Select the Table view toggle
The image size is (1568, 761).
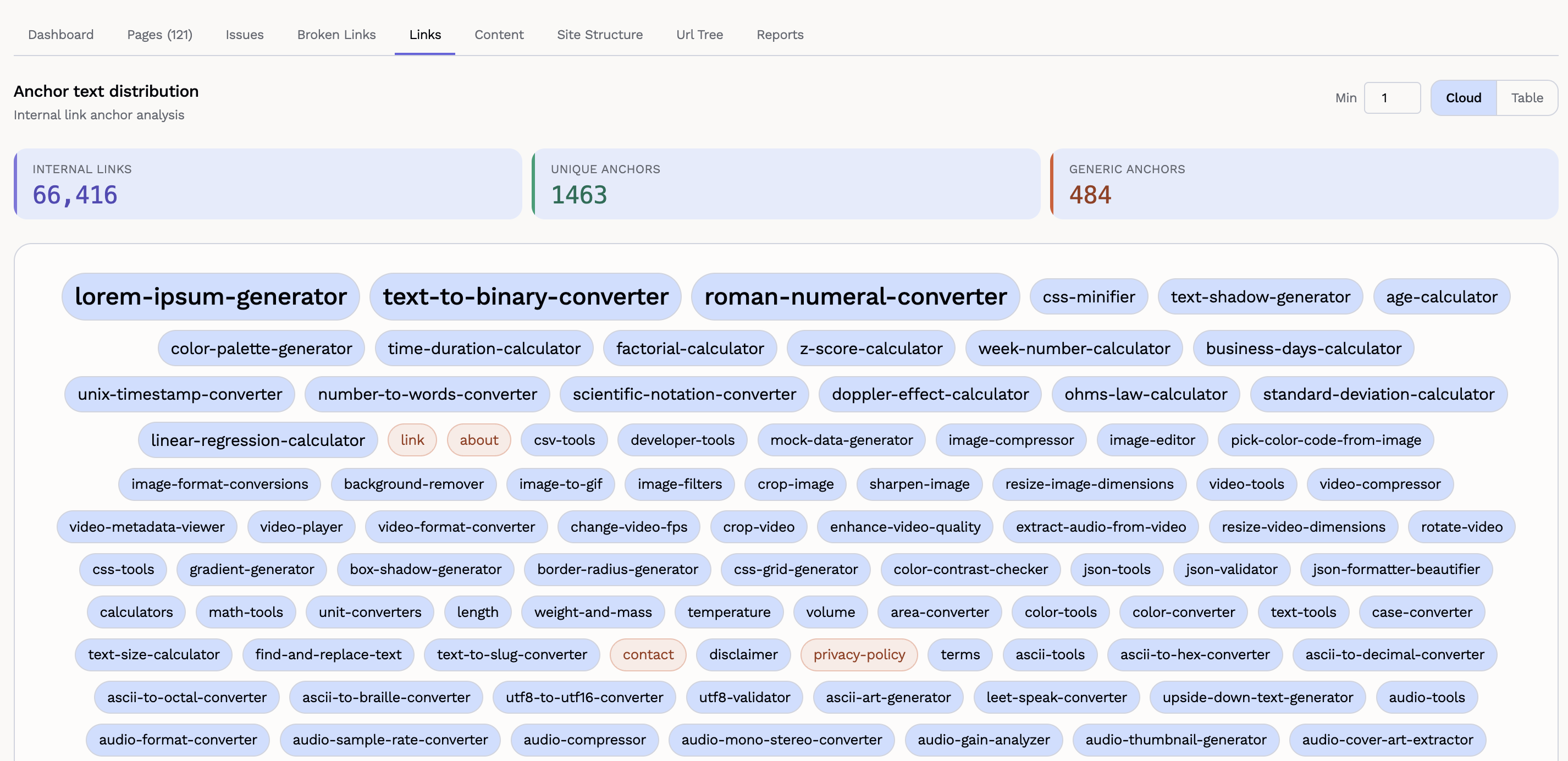point(1526,98)
